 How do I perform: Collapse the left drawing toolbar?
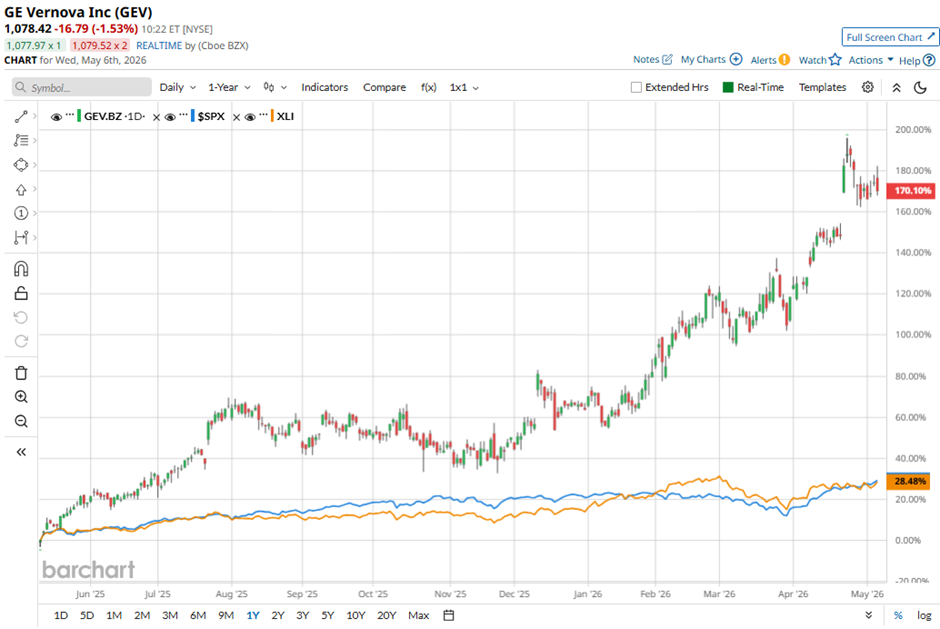pos(21,452)
